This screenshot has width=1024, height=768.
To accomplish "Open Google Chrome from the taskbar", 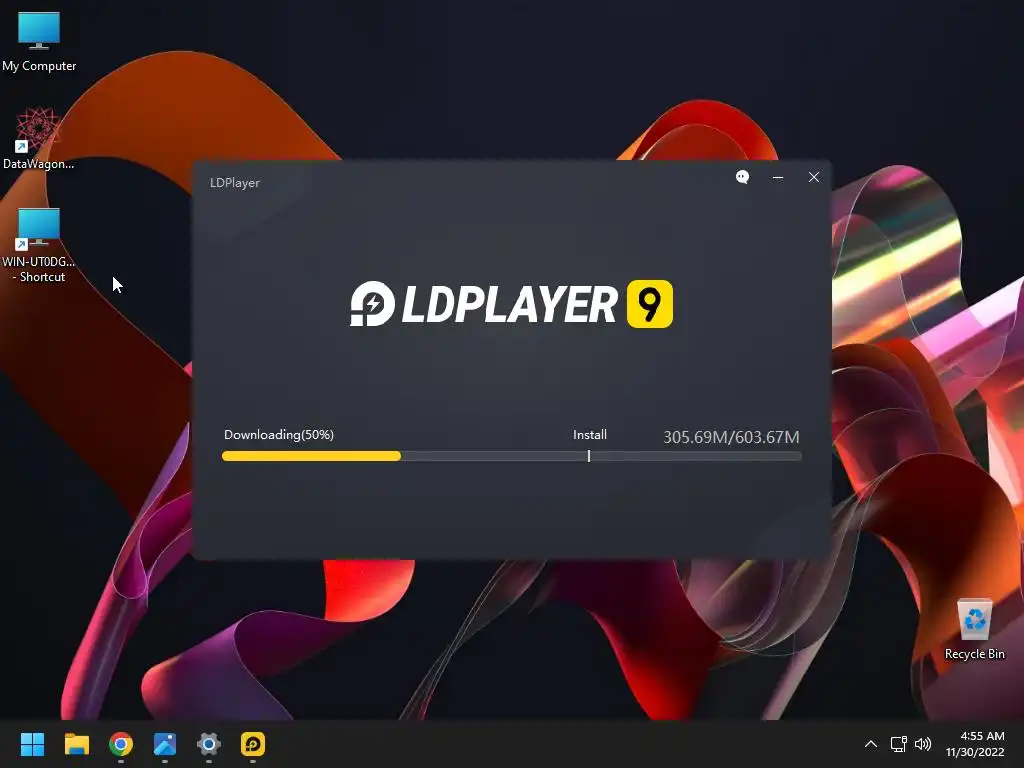I will coord(121,744).
